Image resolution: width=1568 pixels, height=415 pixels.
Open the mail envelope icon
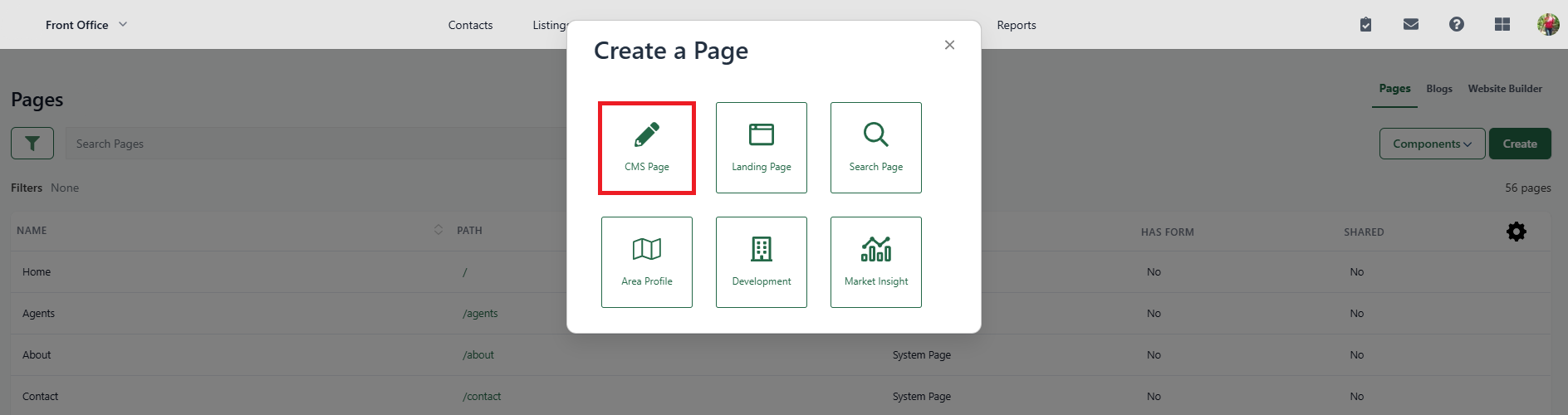tap(1411, 25)
